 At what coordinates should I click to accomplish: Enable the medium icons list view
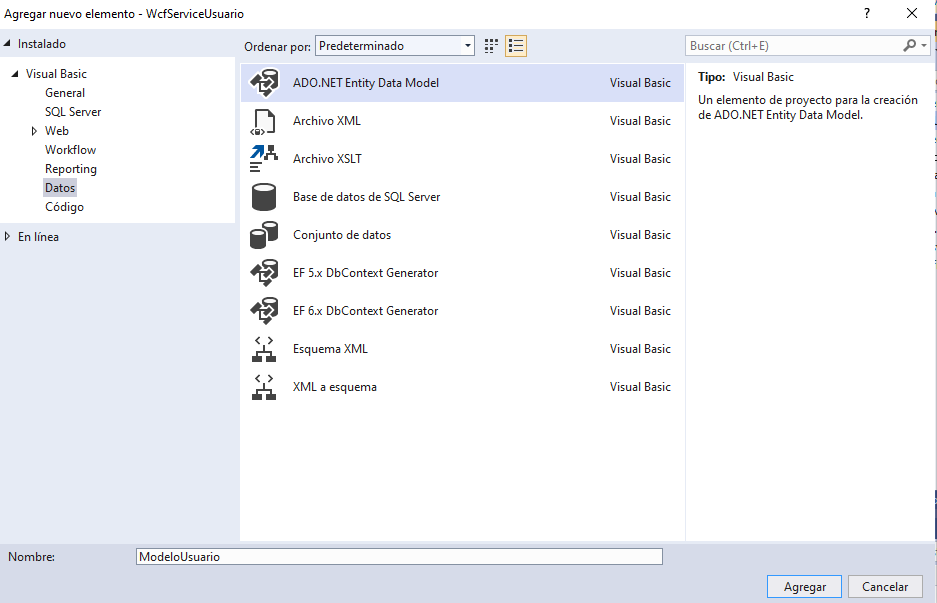pyautogui.click(x=516, y=45)
